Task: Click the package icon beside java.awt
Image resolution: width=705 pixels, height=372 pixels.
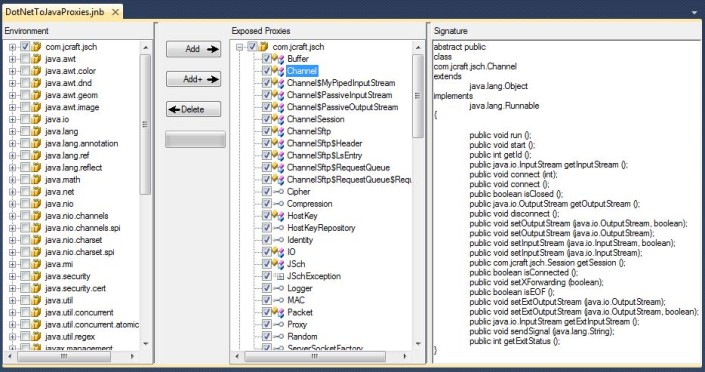Action: [37, 59]
